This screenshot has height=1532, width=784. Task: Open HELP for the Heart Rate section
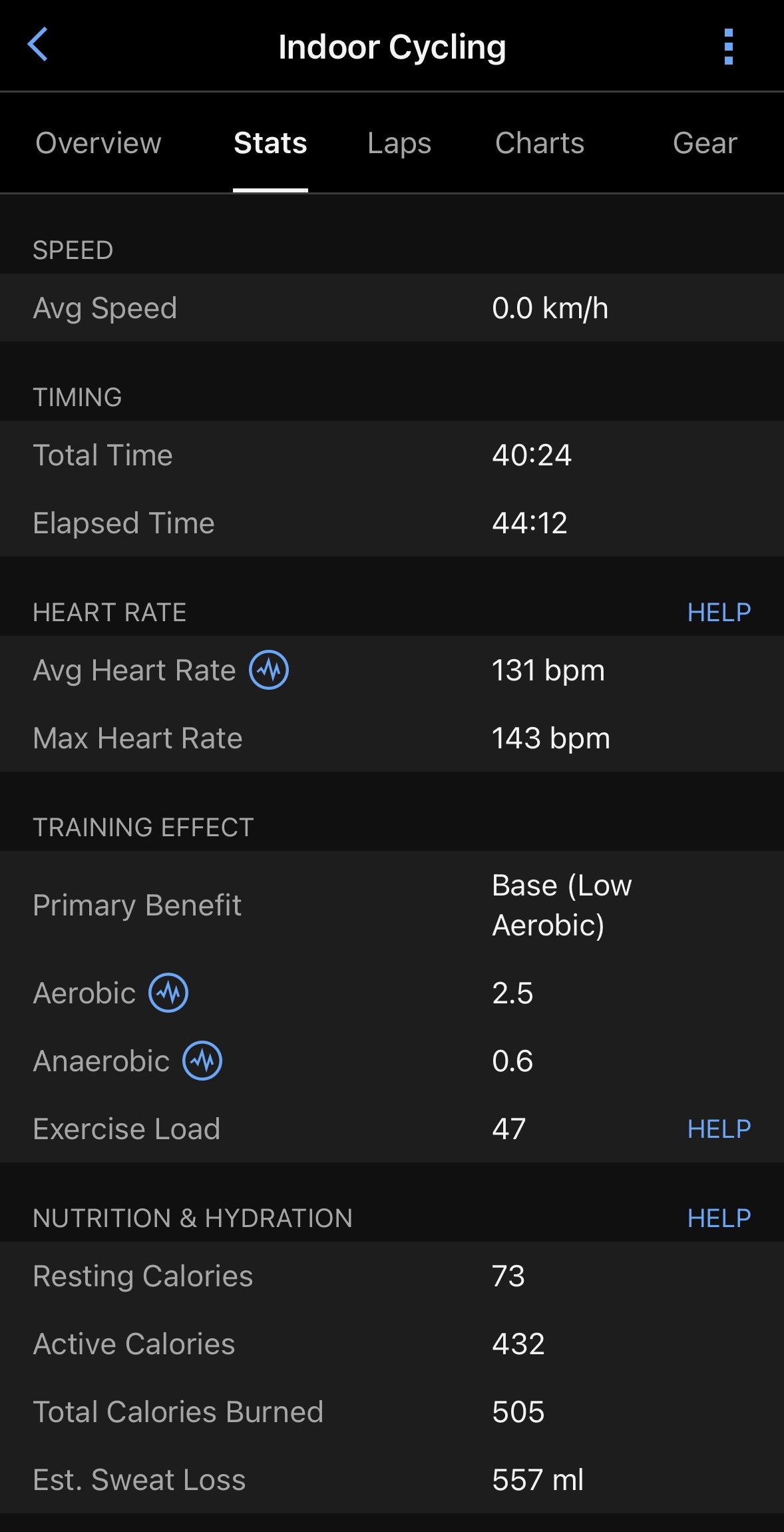[719, 613]
